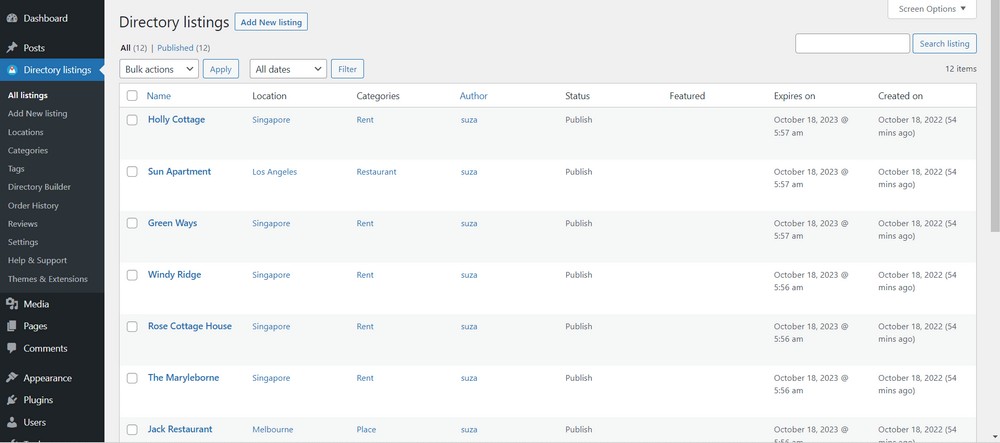
Task: Open Directory Builder submenu item
Action: pos(39,187)
